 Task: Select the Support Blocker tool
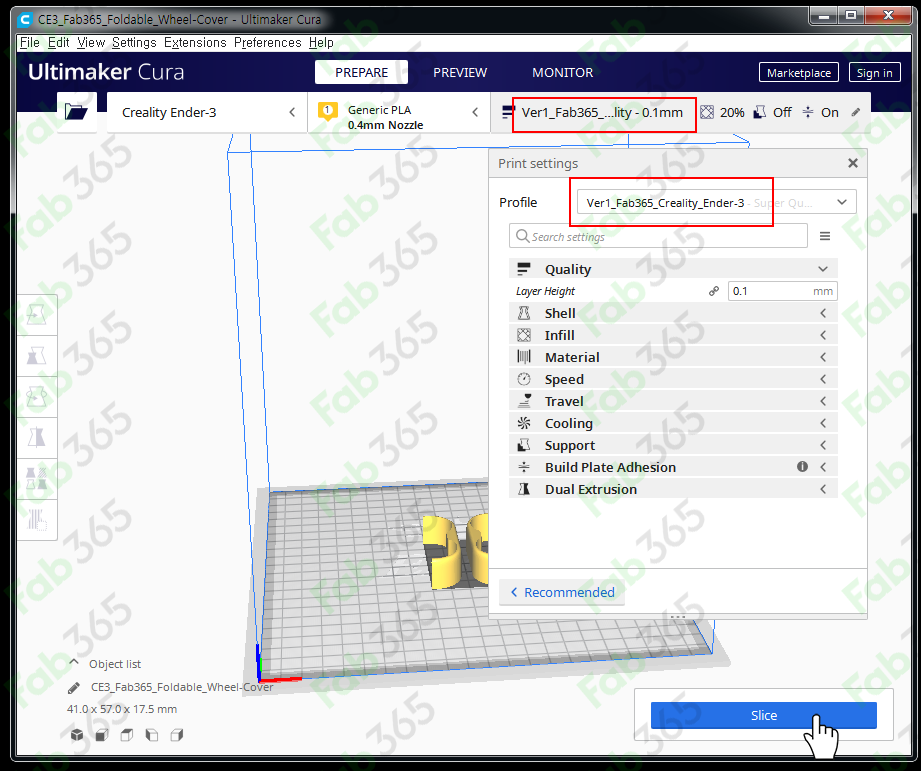pos(36,519)
